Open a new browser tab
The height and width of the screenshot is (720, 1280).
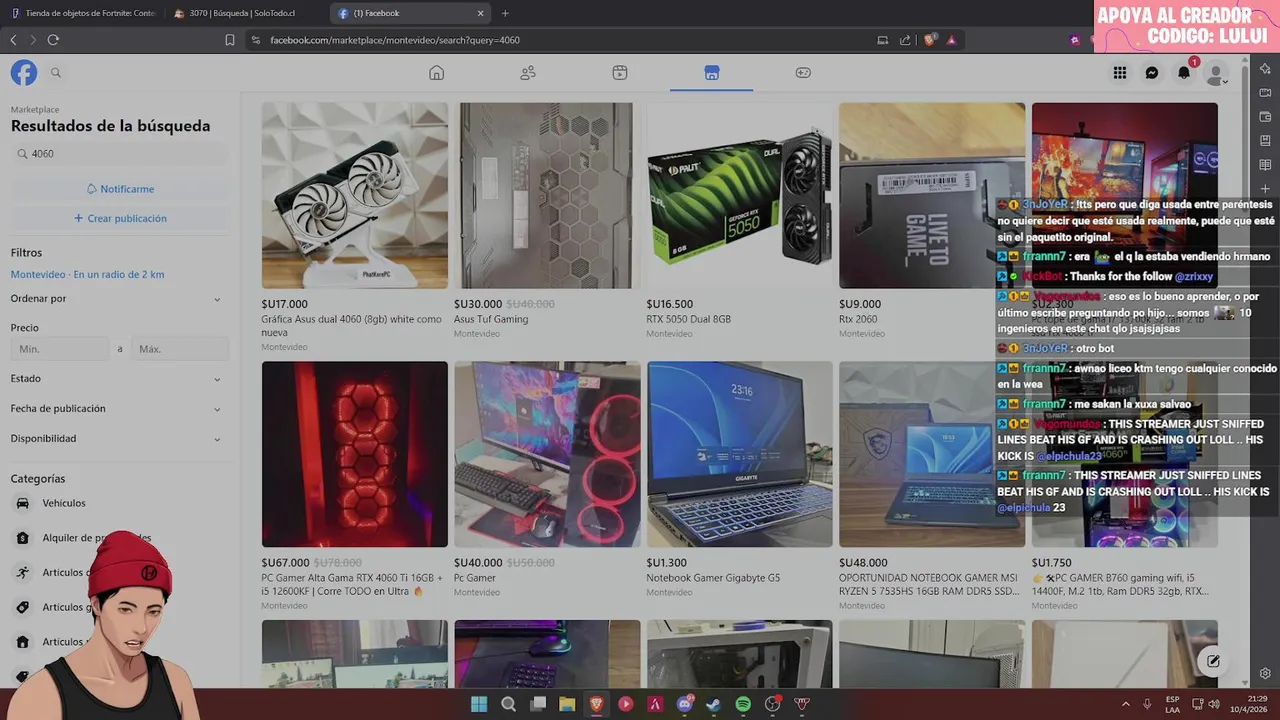click(505, 13)
